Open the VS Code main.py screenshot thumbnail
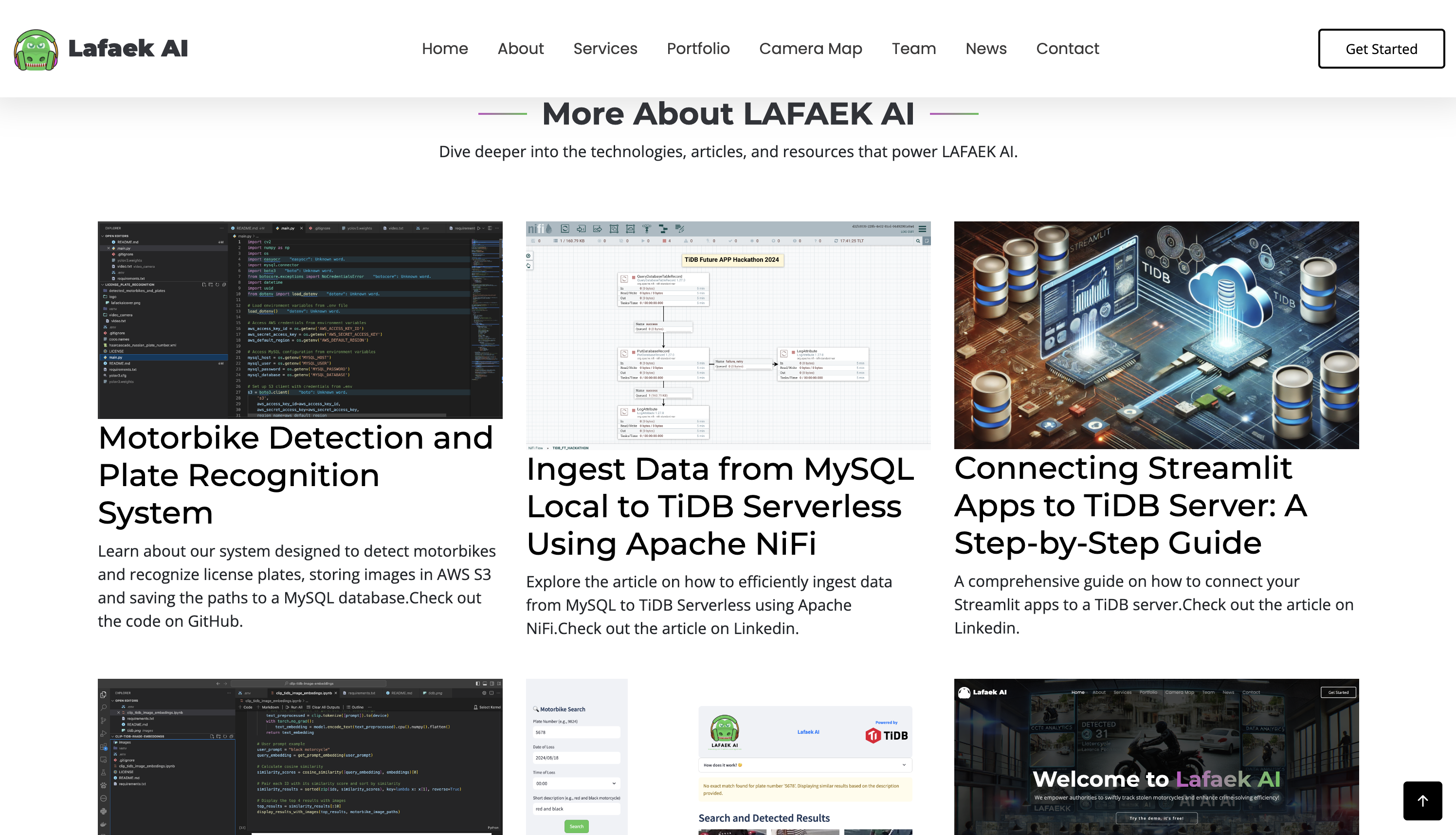The width and height of the screenshot is (1456, 835). 300,319
